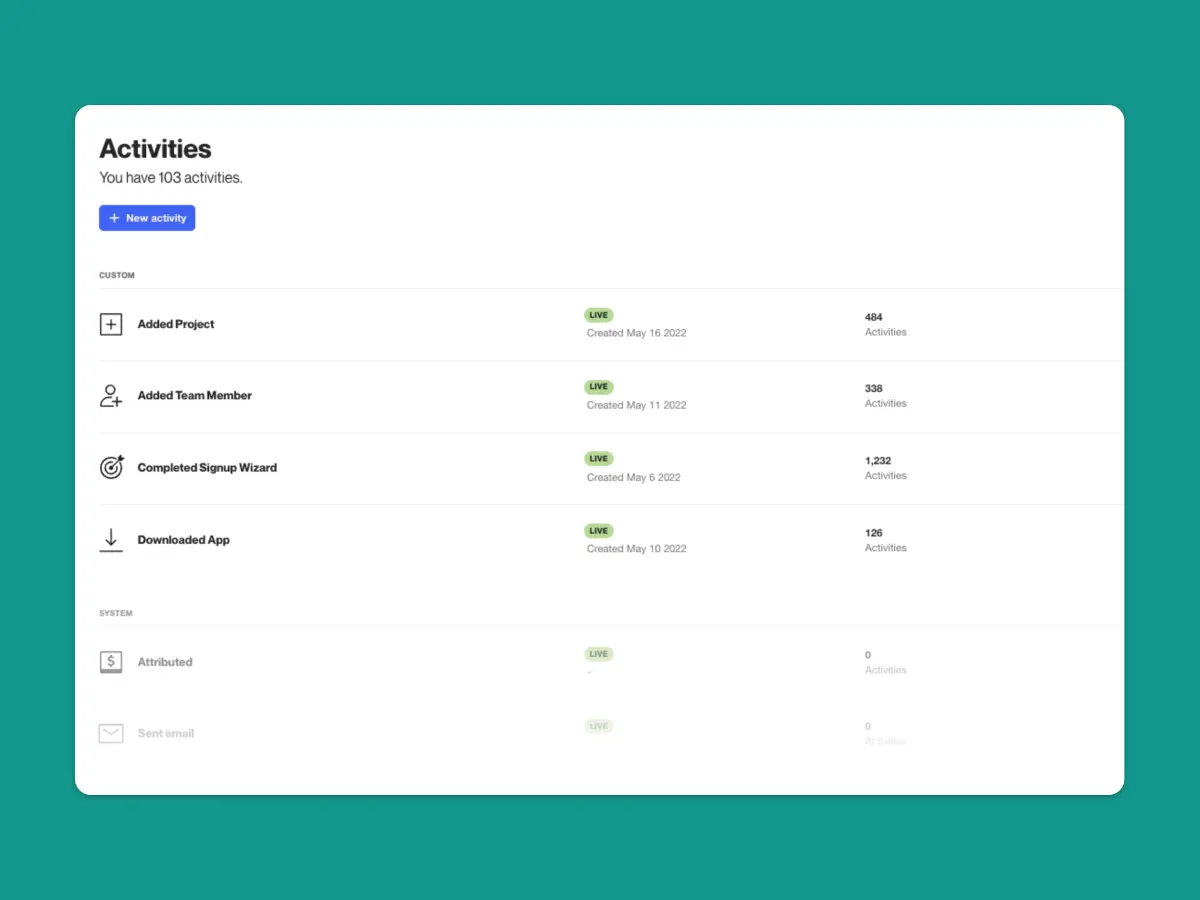This screenshot has width=1200, height=900.
Task: Open the Added Project activity
Action: [176, 324]
